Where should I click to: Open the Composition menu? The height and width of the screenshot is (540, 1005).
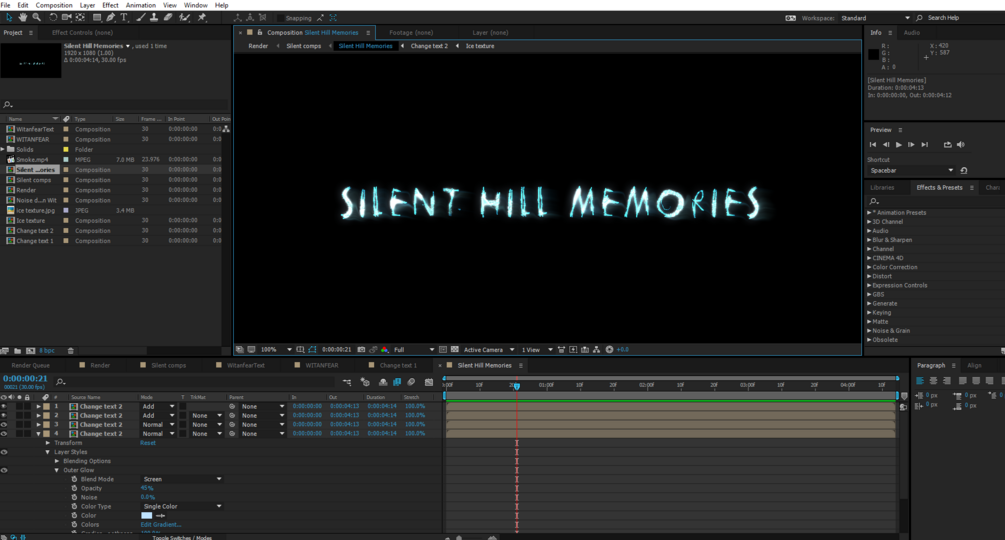(x=54, y=5)
